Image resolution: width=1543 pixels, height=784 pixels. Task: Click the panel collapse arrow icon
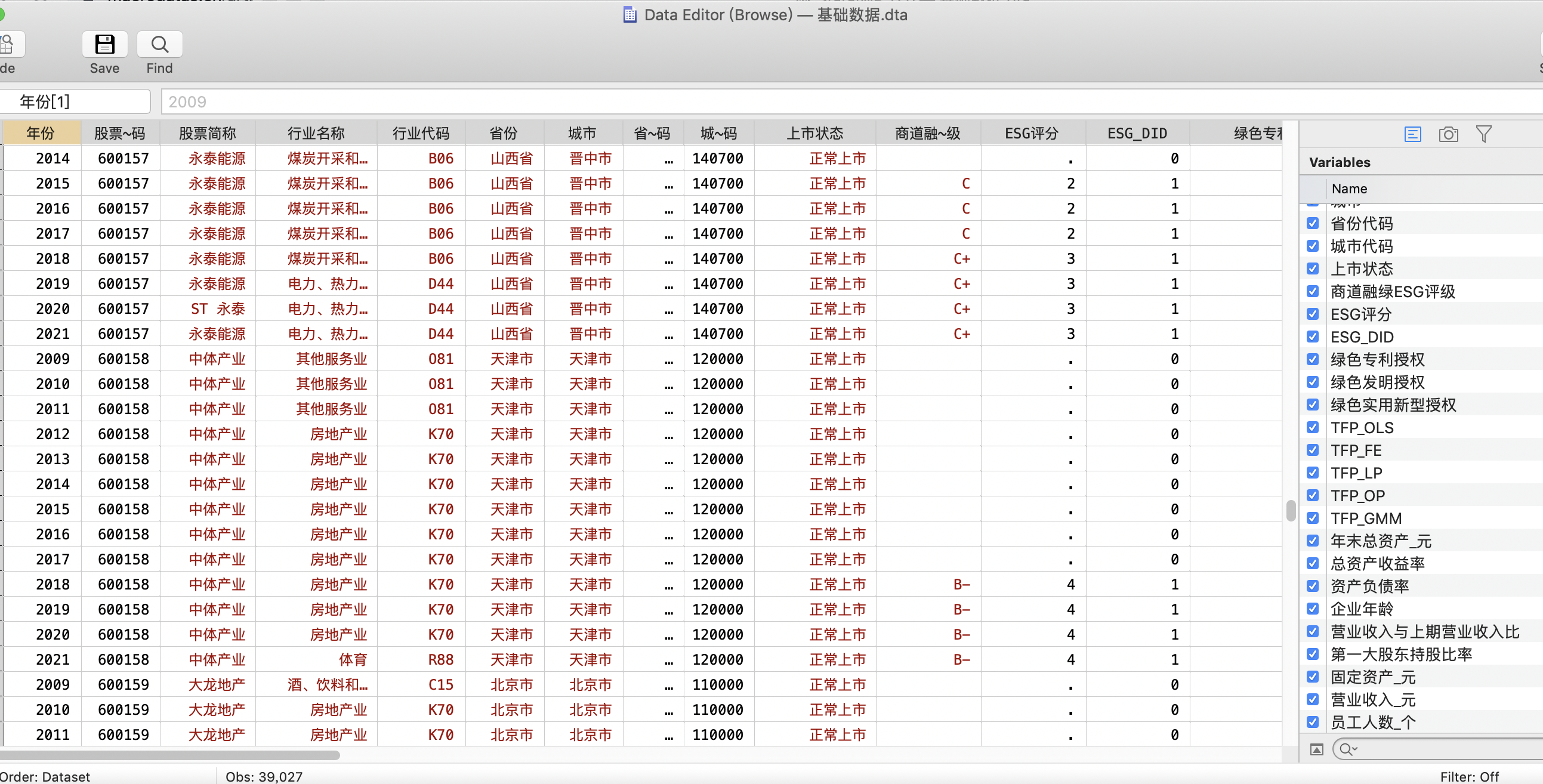pyautogui.click(x=1316, y=749)
